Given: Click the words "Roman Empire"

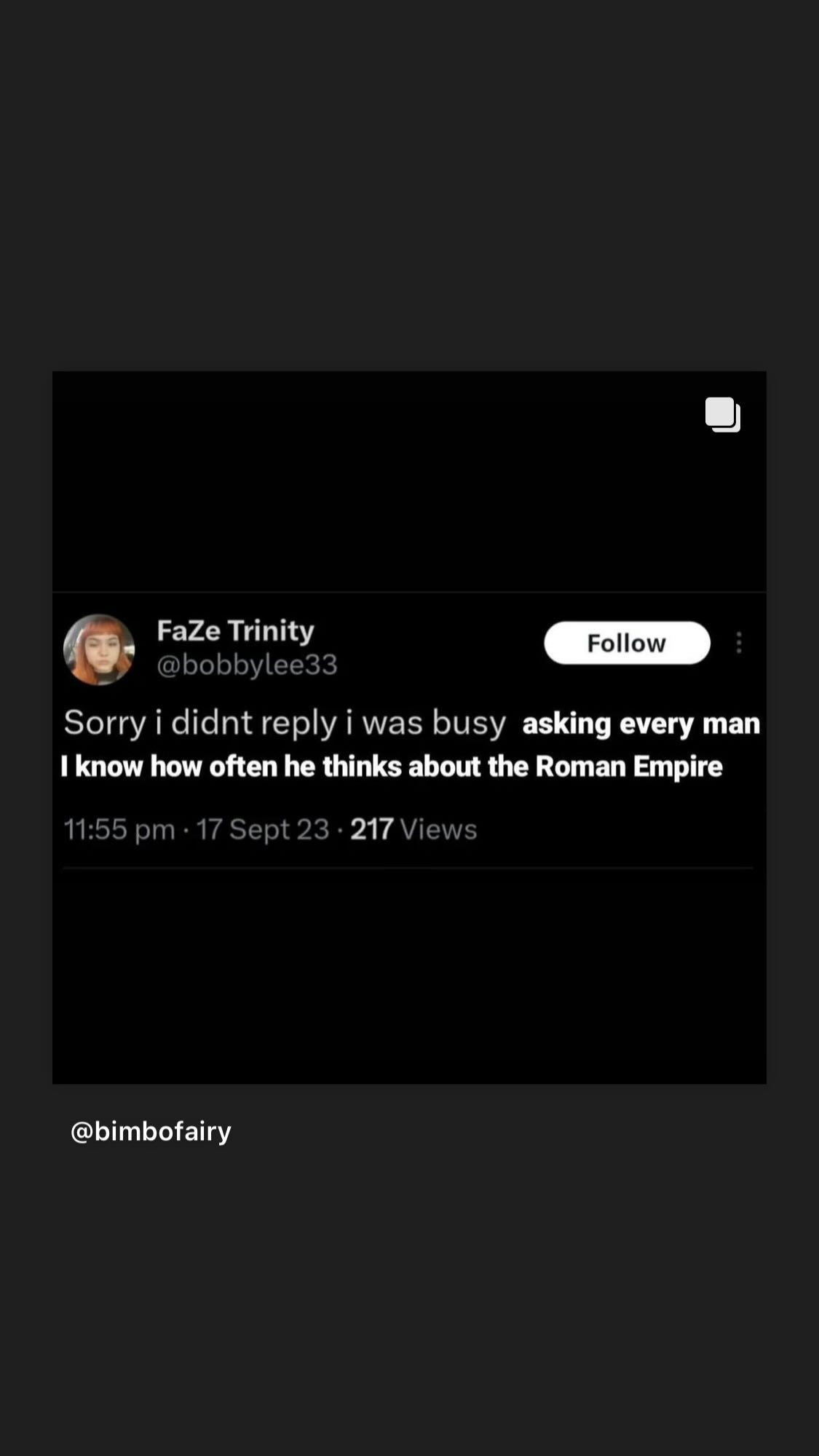Looking at the screenshot, I should (x=629, y=767).
